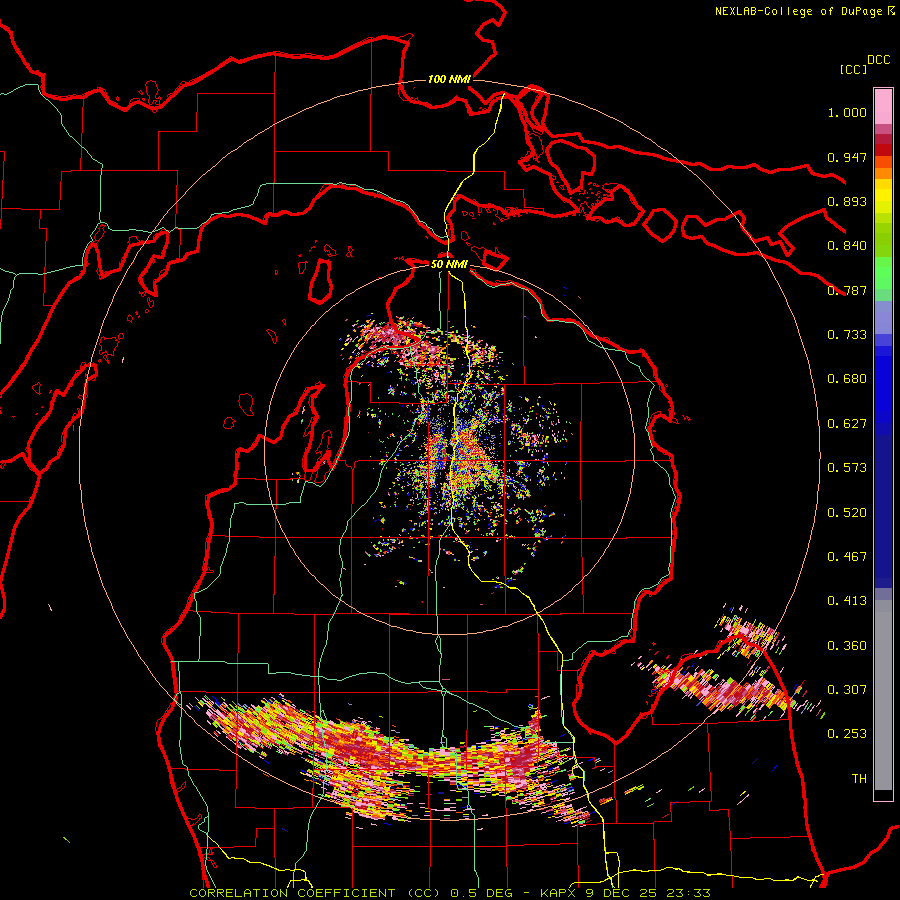
Task: Select the 1.000 legend value
Action: [847, 112]
